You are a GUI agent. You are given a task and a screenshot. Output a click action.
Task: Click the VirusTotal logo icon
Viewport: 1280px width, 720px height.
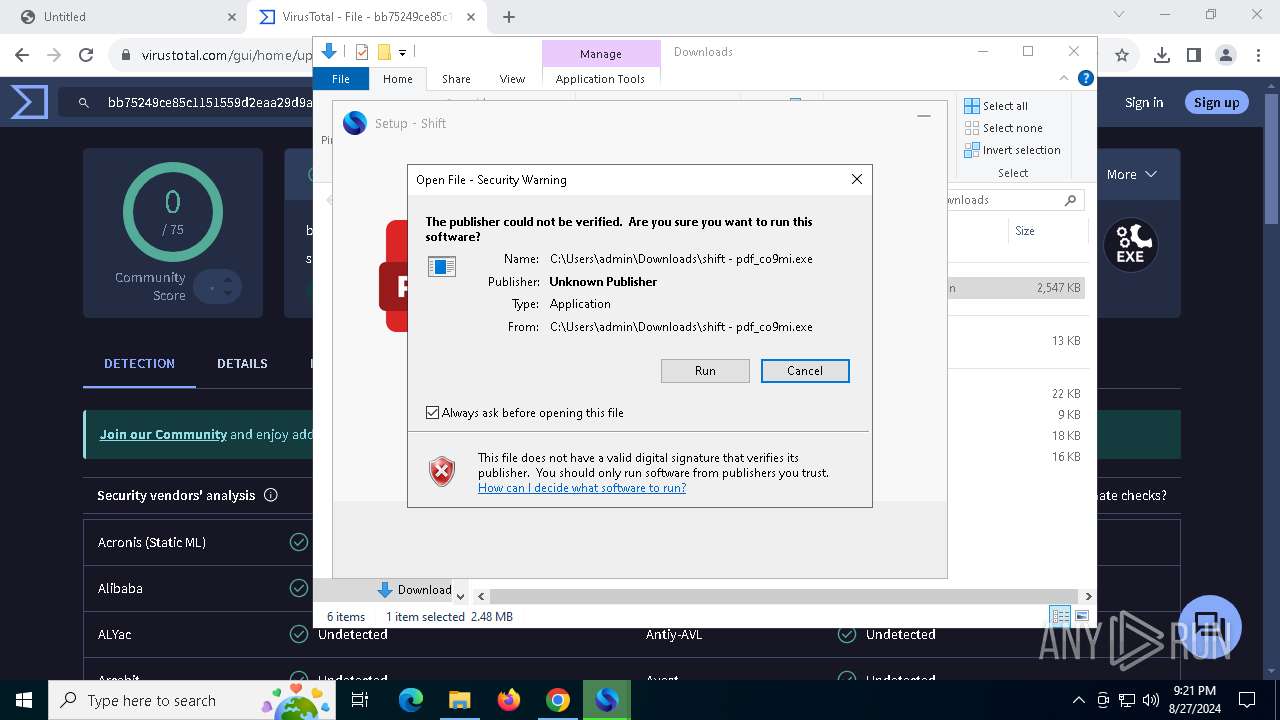[x=29, y=102]
